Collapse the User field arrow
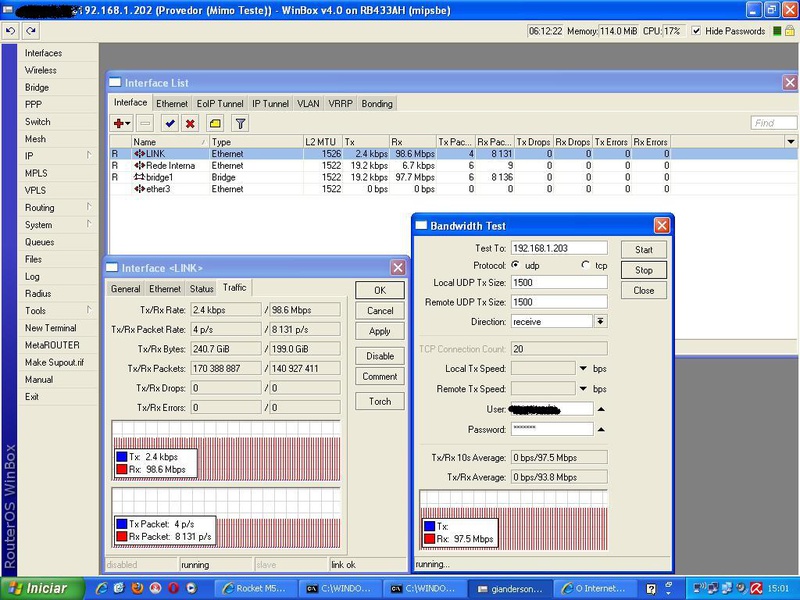This screenshot has width=800, height=600. coord(601,409)
